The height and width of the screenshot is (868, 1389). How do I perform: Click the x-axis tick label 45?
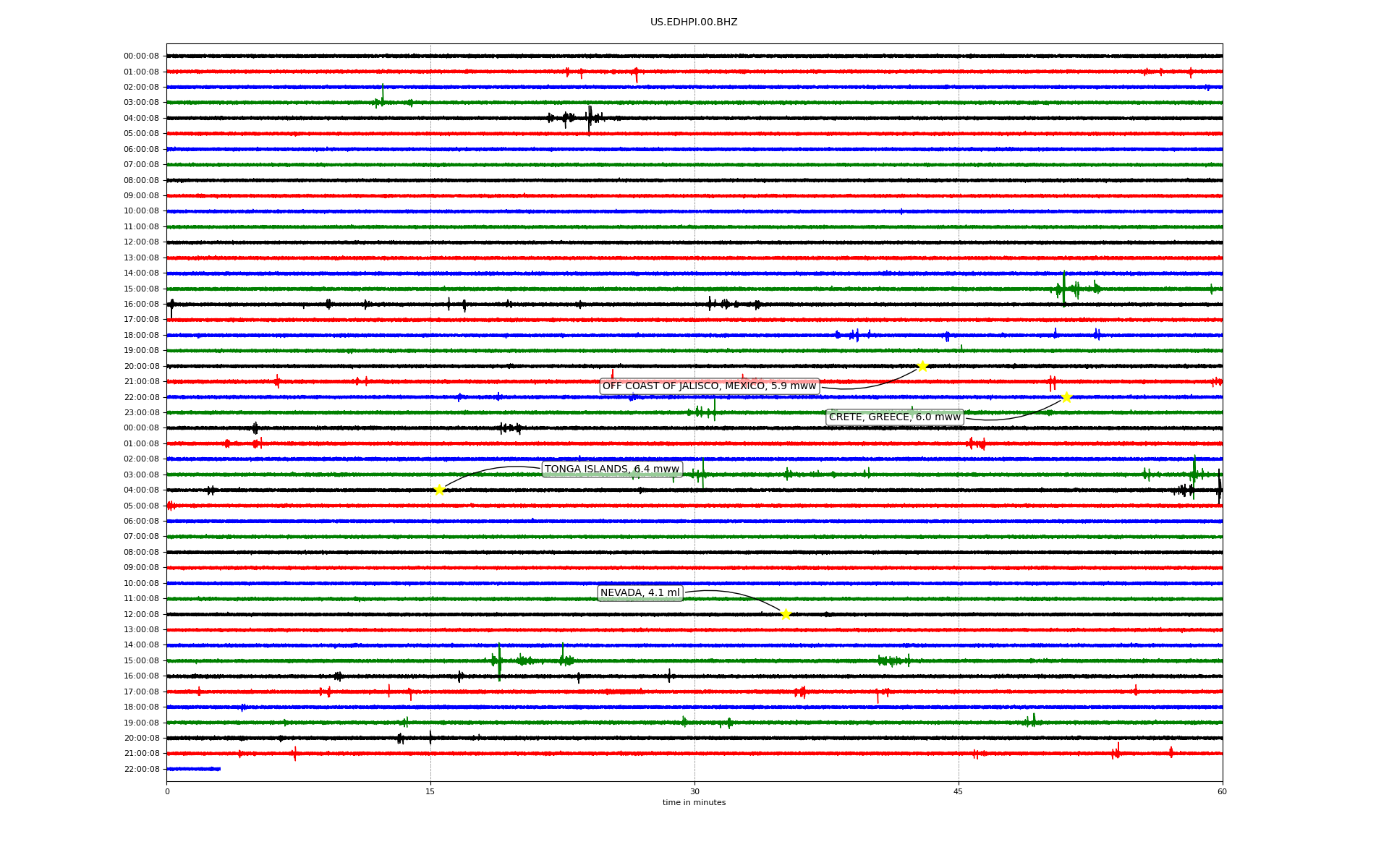pos(959,791)
